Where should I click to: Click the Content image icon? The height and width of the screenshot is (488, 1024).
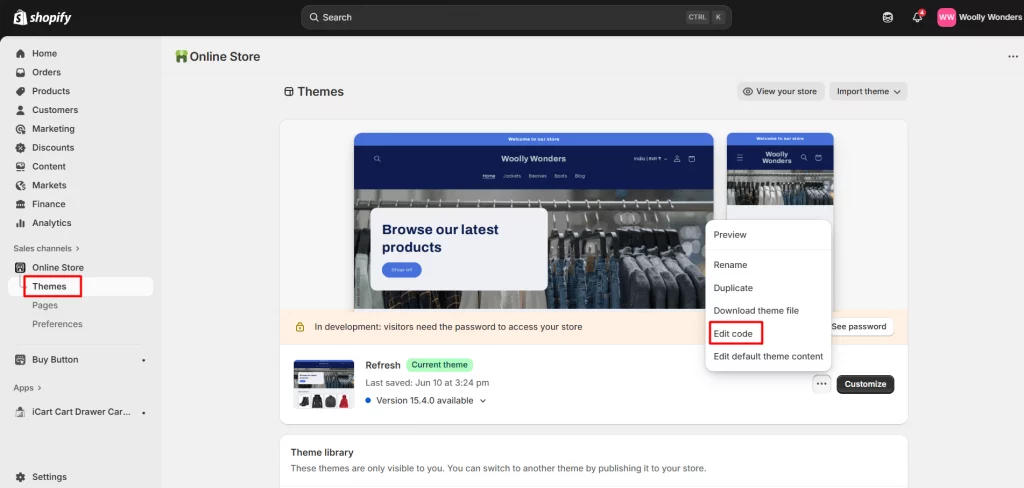click(x=20, y=167)
